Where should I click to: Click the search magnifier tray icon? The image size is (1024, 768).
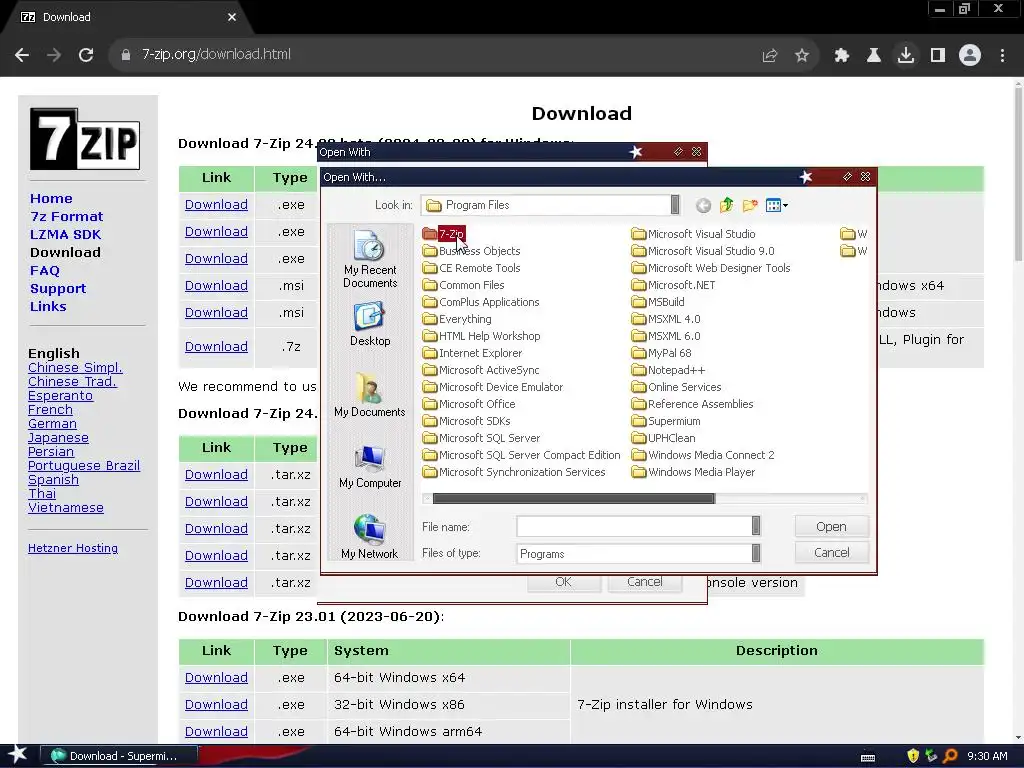pos(950,756)
